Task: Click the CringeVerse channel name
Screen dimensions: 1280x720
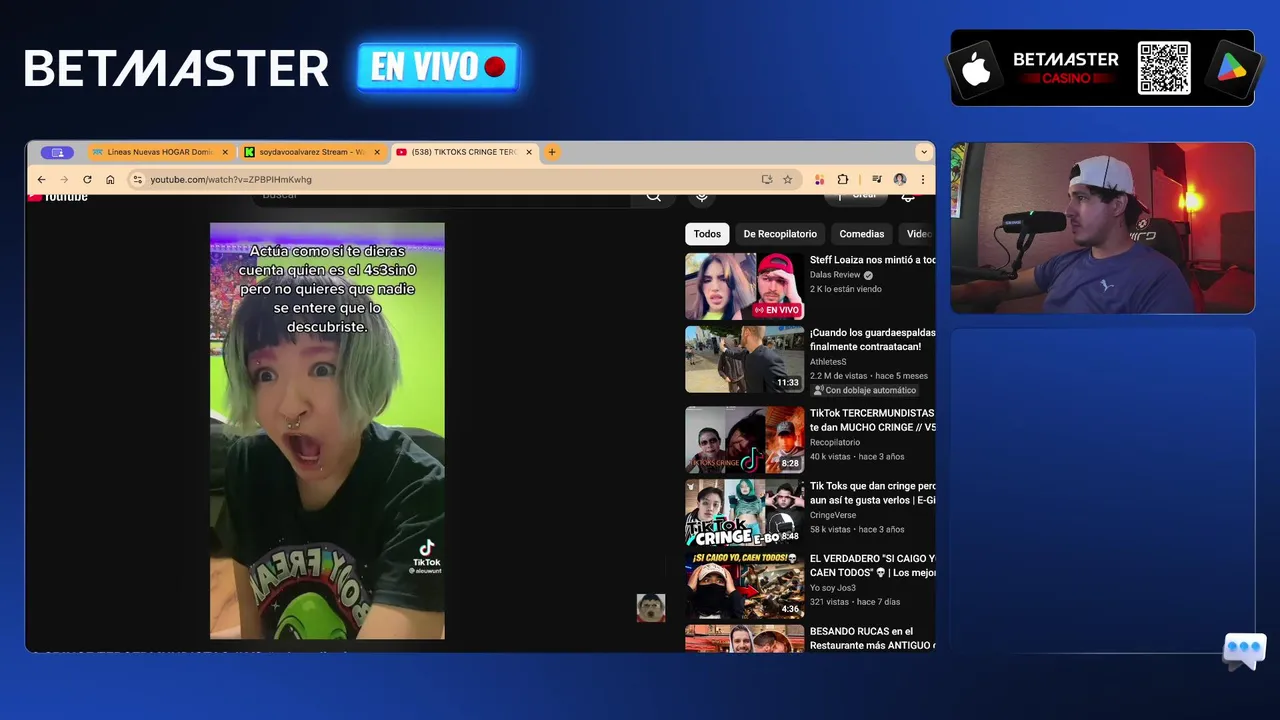Action: click(x=833, y=515)
